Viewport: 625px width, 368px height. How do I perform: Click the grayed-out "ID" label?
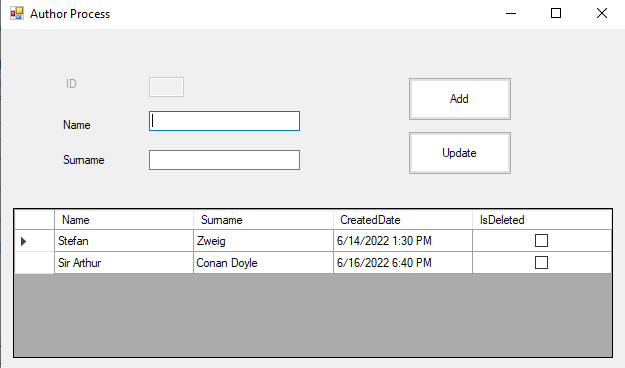[x=71, y=84]
